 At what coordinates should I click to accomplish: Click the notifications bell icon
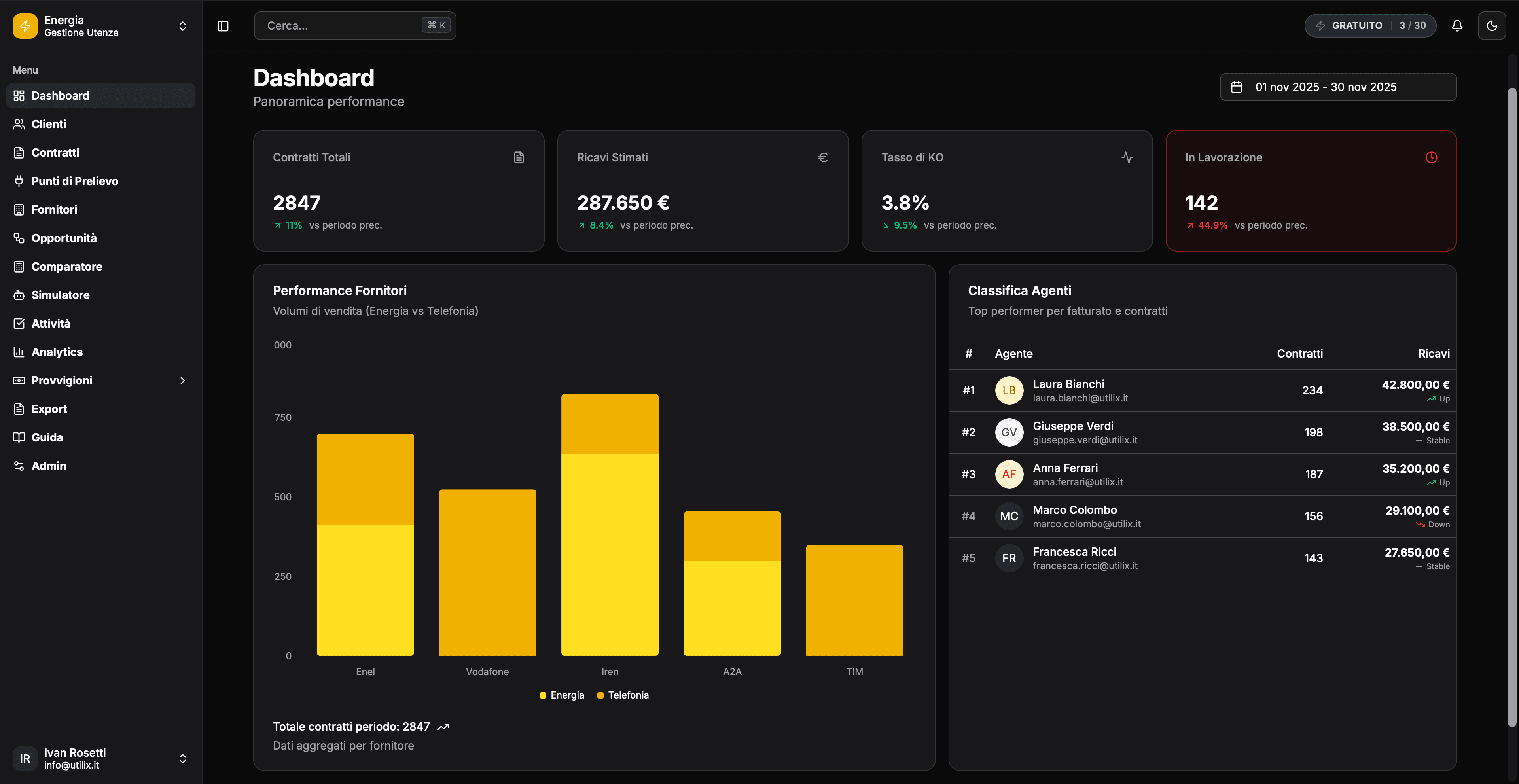[1456, 25]
